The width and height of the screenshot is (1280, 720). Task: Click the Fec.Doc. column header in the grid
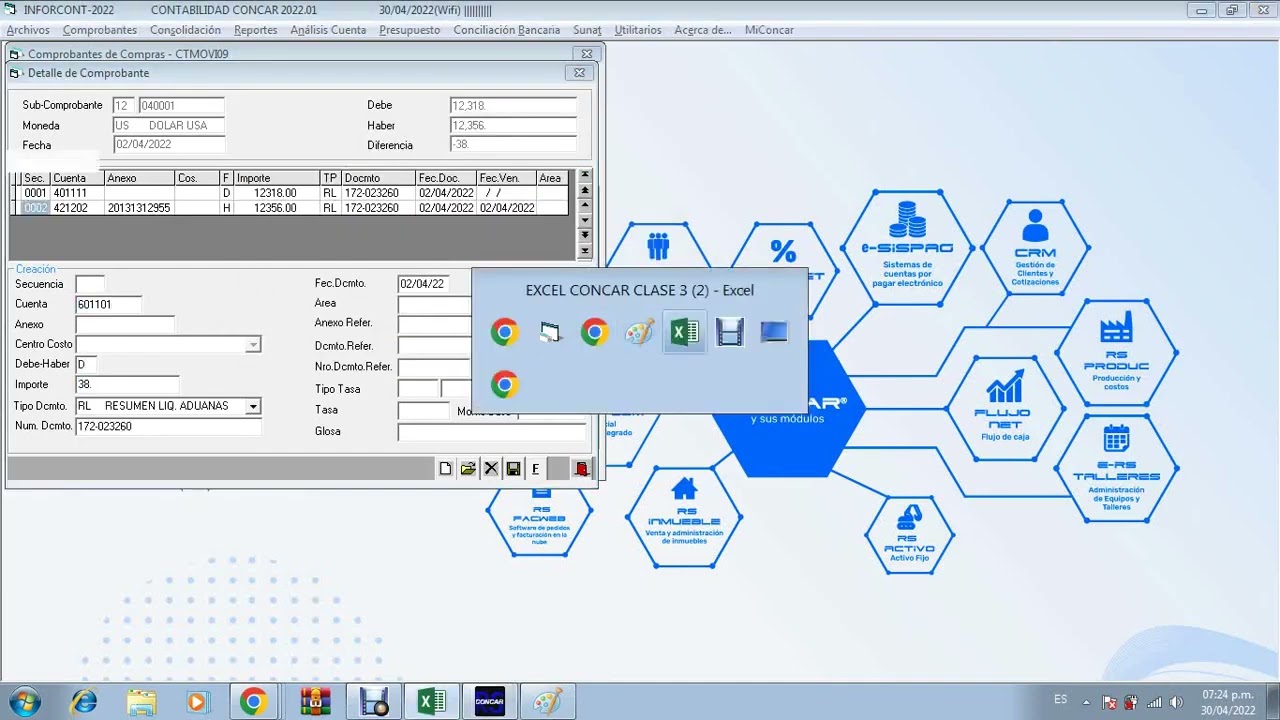pos(446,178)
